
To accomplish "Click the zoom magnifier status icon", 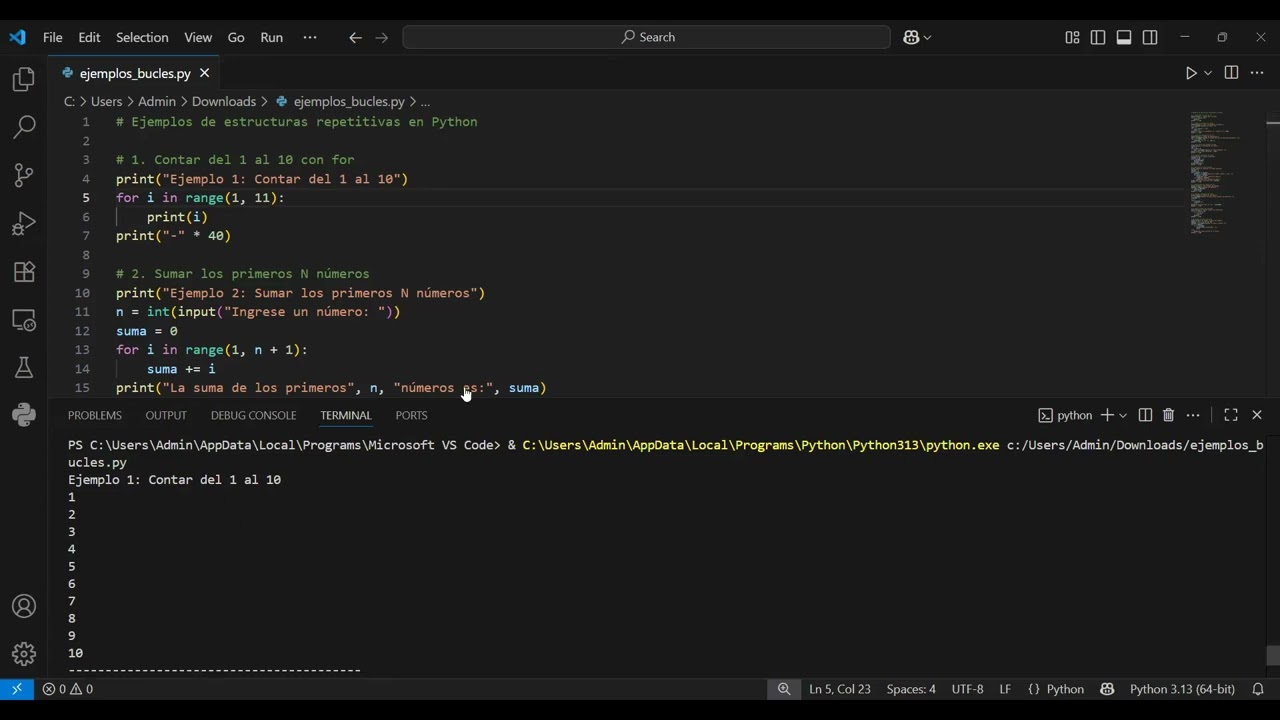I will tap(784, 689).
